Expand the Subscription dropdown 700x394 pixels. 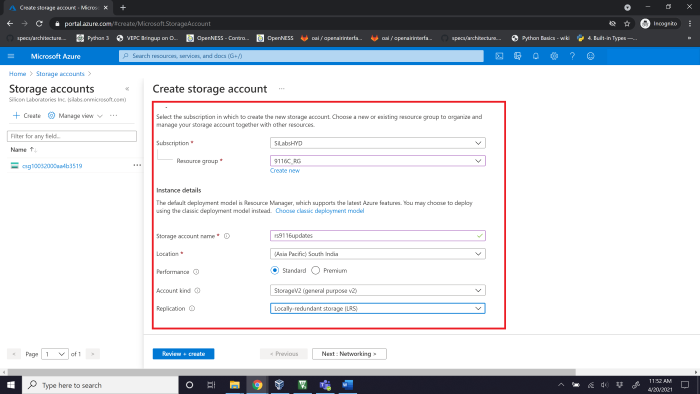(378, 143)
